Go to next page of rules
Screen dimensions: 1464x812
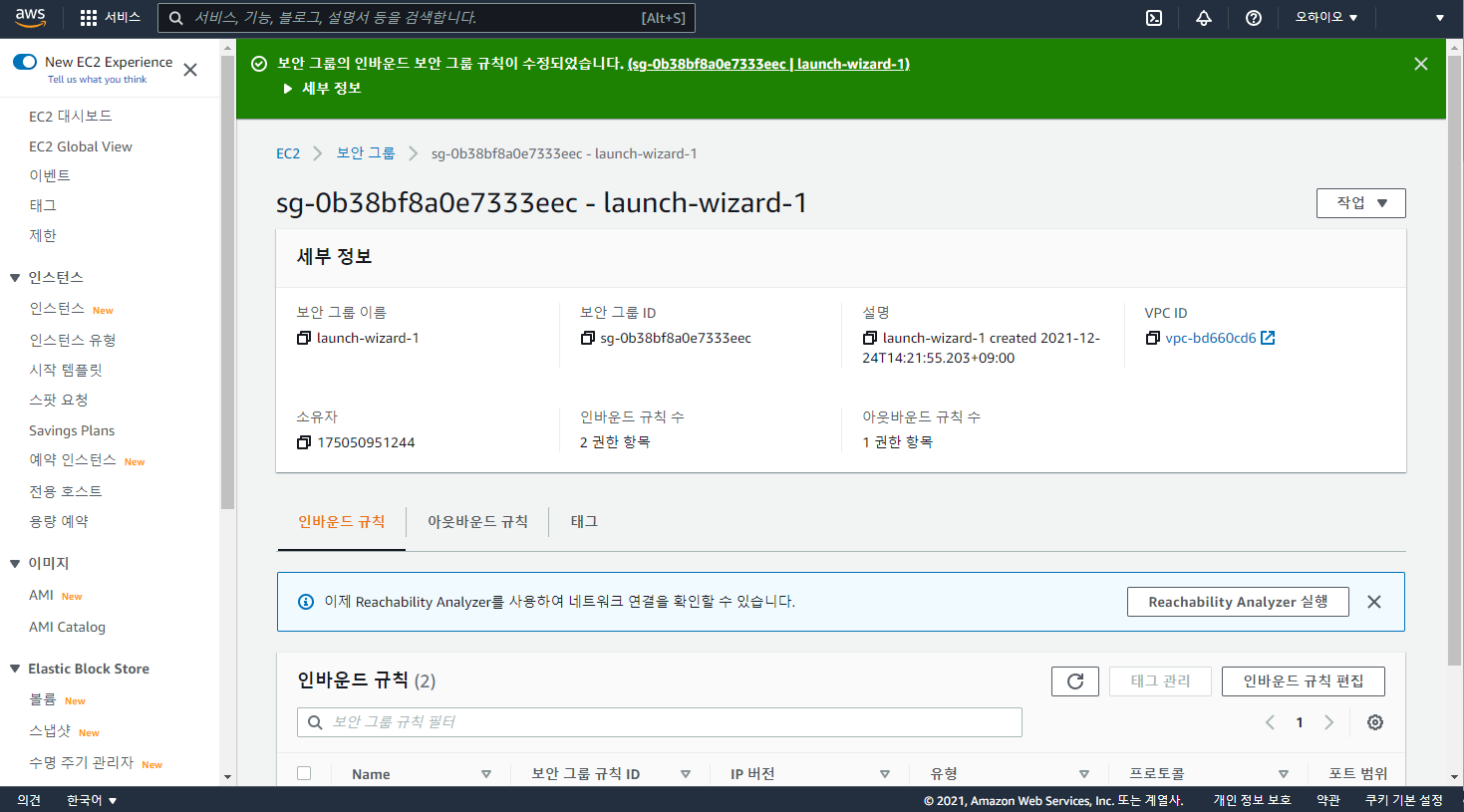[1328, 722]
